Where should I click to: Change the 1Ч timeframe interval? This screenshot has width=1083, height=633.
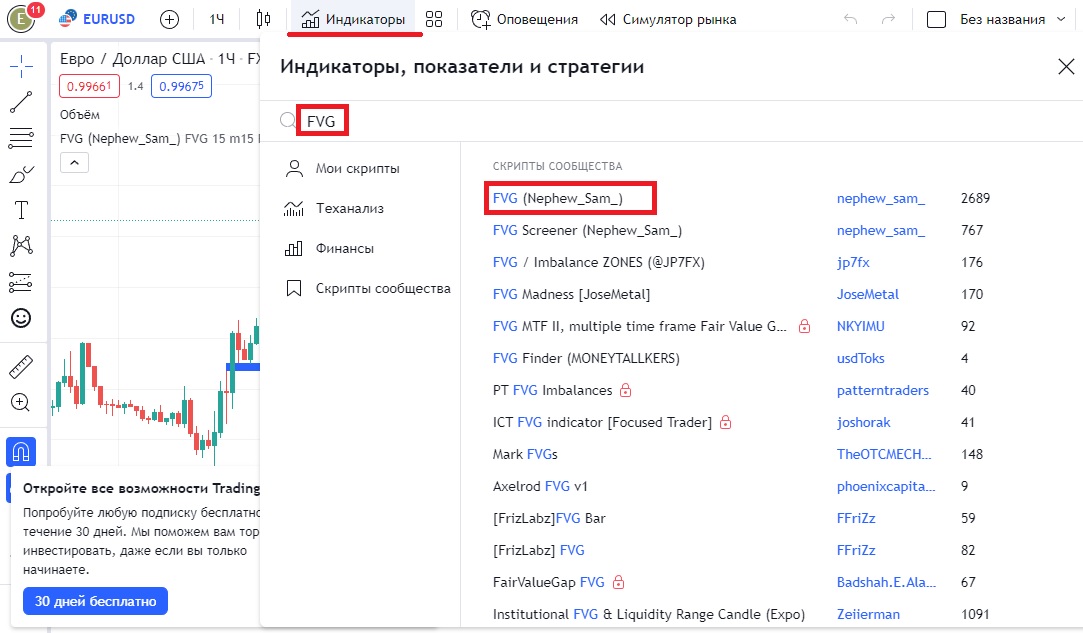tap(217, 19)
